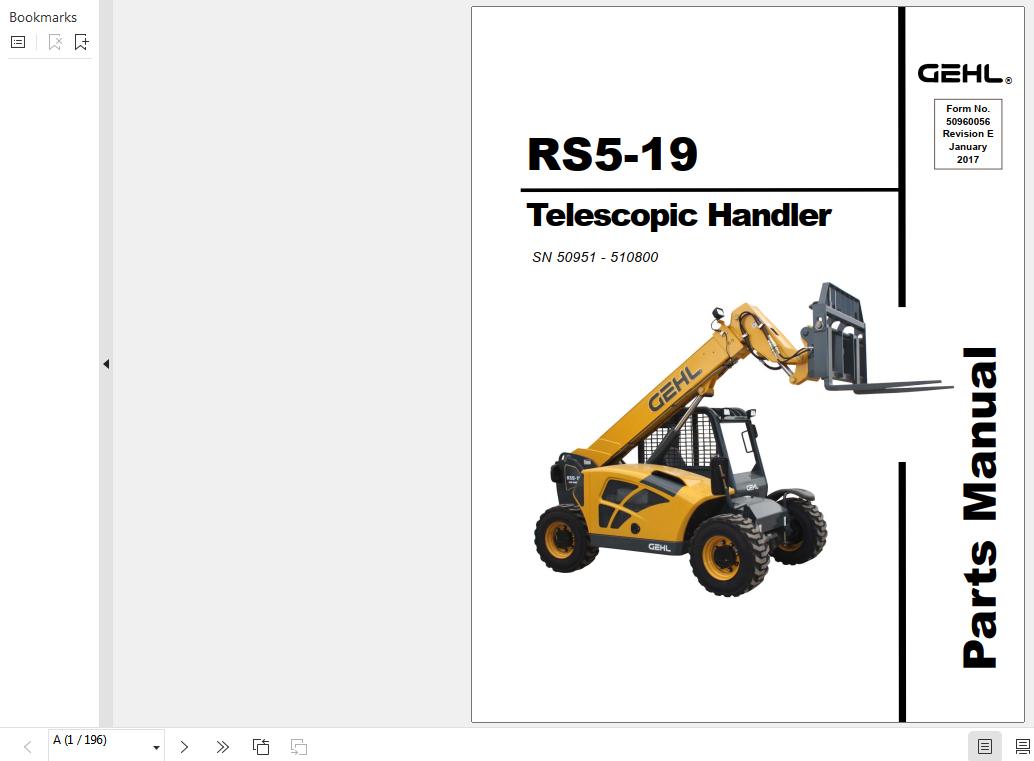Viewport: 1034px width, 761px height.
Task: Go to previous page with left chevron
Action: tap(28, 747)
